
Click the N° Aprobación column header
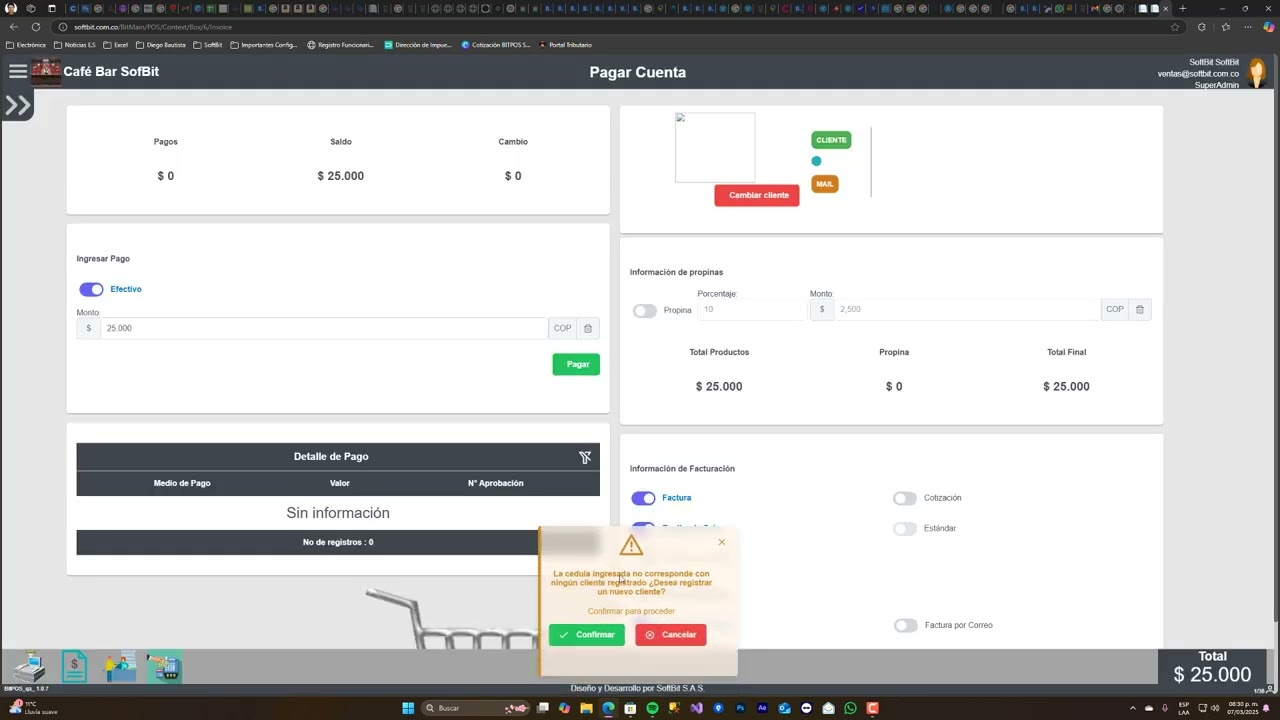tap(495, 483)
